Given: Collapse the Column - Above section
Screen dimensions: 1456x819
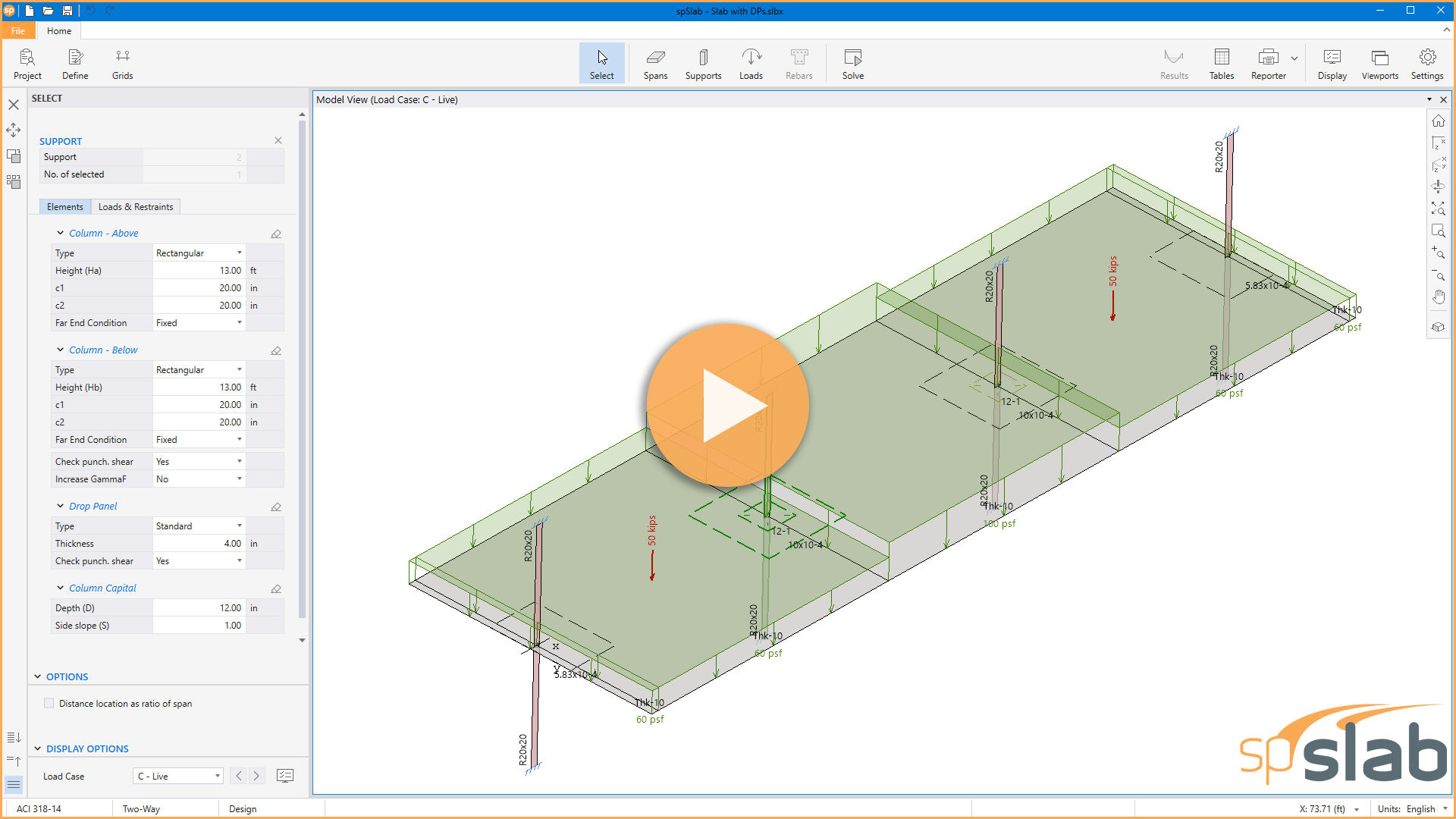Looking at the screenshot, I should click(x=61, y=234).
